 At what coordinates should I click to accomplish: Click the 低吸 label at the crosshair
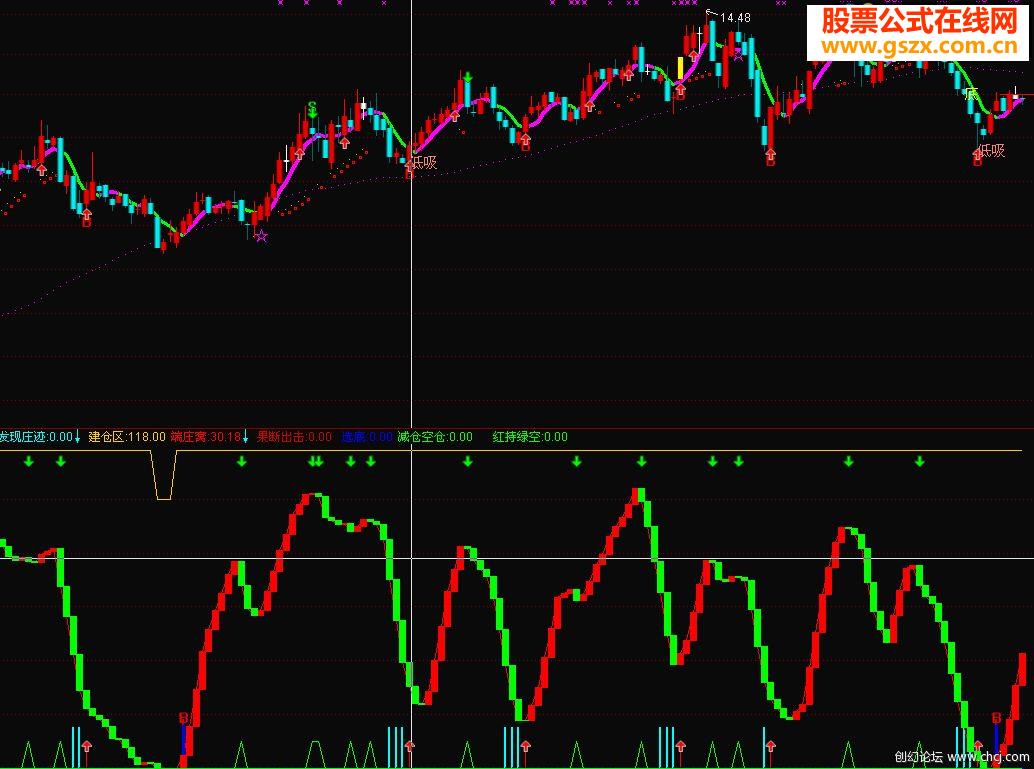point(424,162)
